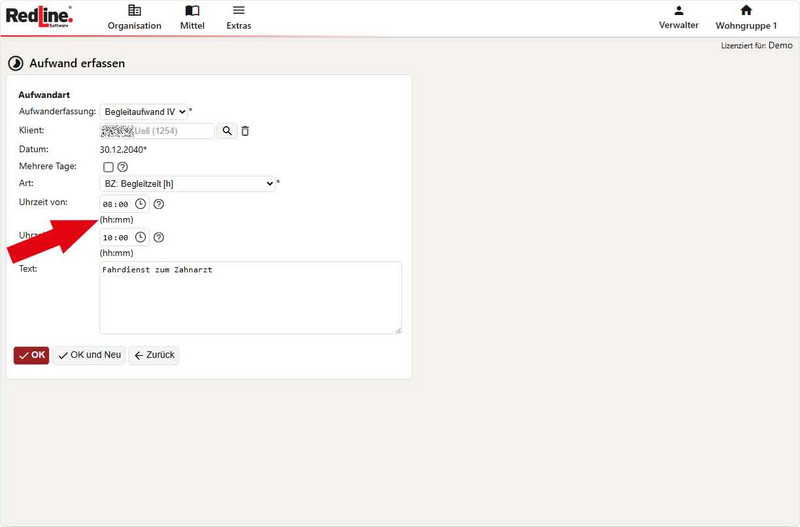Screen dimensions: 800x527
Task: Click the trash icon to clear client
Action: point(245,131)
